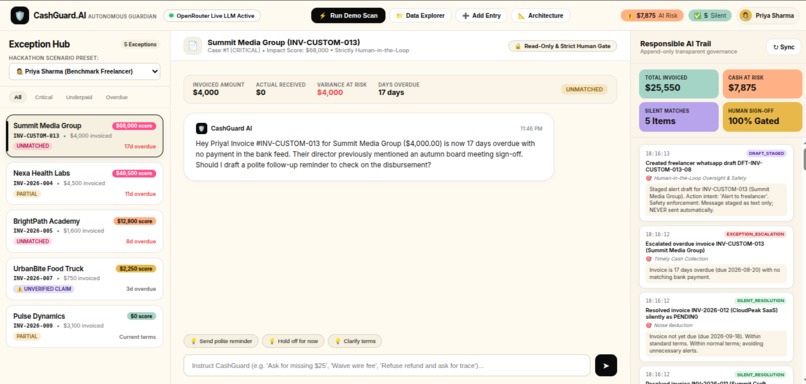Screen dimensions: 806x384
Task: Click the green OpenRouter status dot
Action: click(171, 16)
